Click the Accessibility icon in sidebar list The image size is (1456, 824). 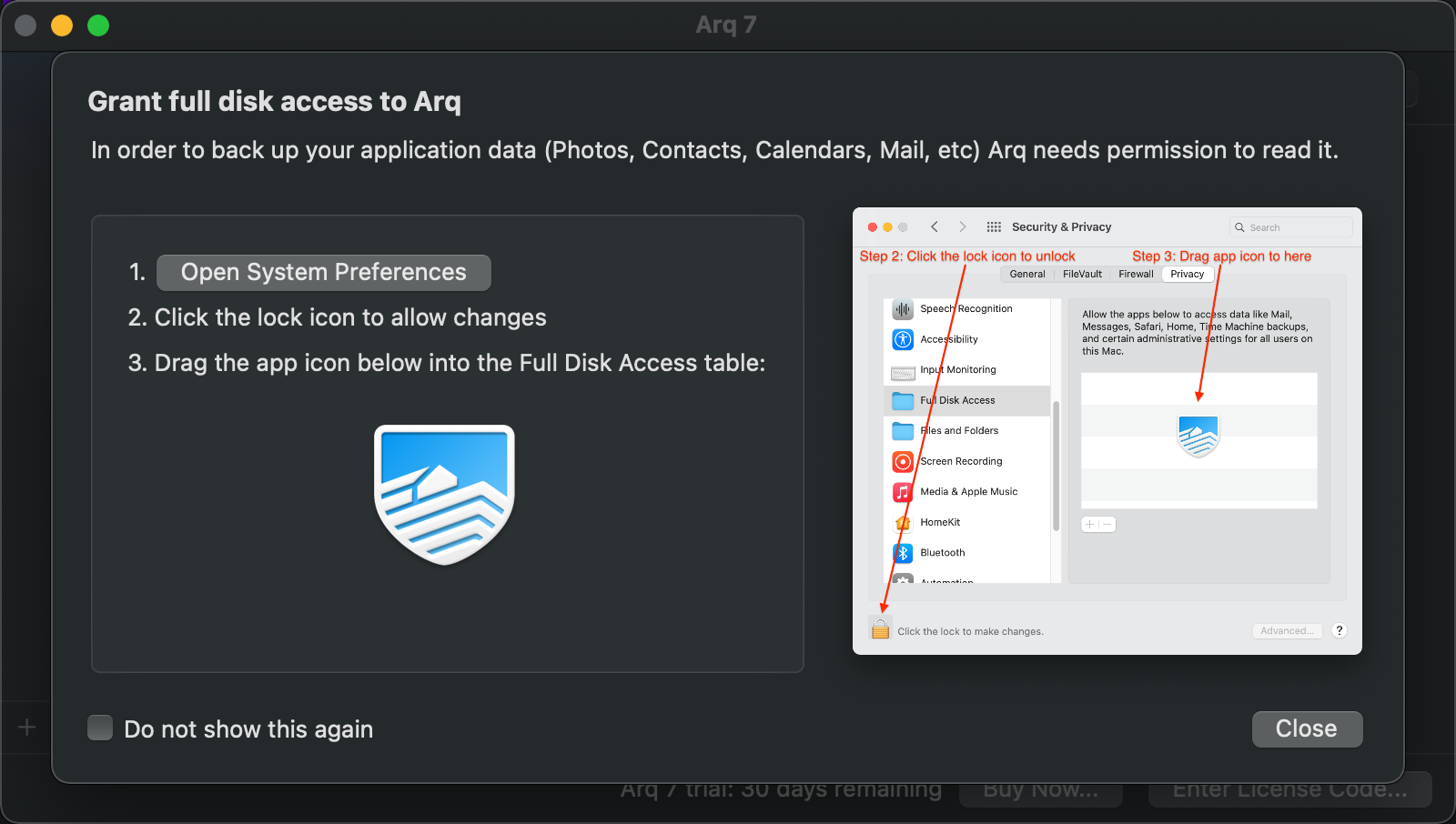[903, 339]
